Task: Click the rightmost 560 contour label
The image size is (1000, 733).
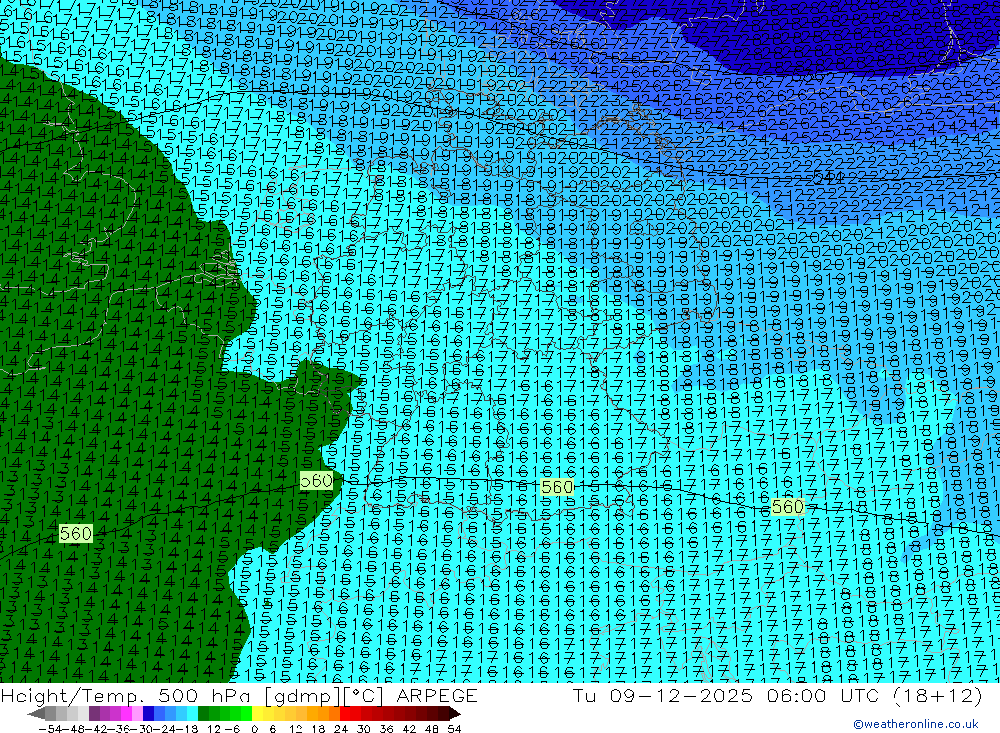Action: (x=788, y=507)
